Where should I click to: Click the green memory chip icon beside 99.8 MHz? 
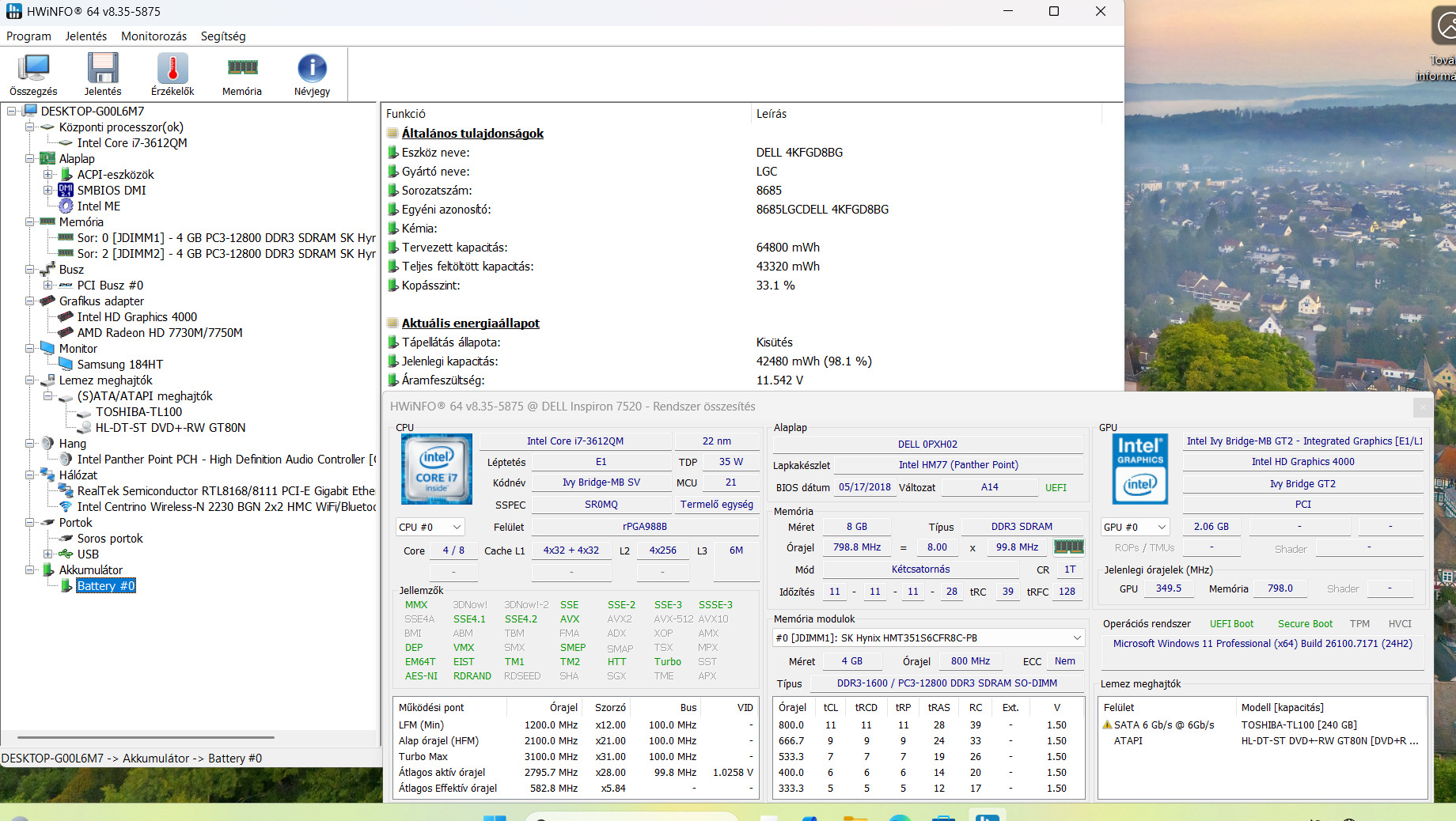1068,547
